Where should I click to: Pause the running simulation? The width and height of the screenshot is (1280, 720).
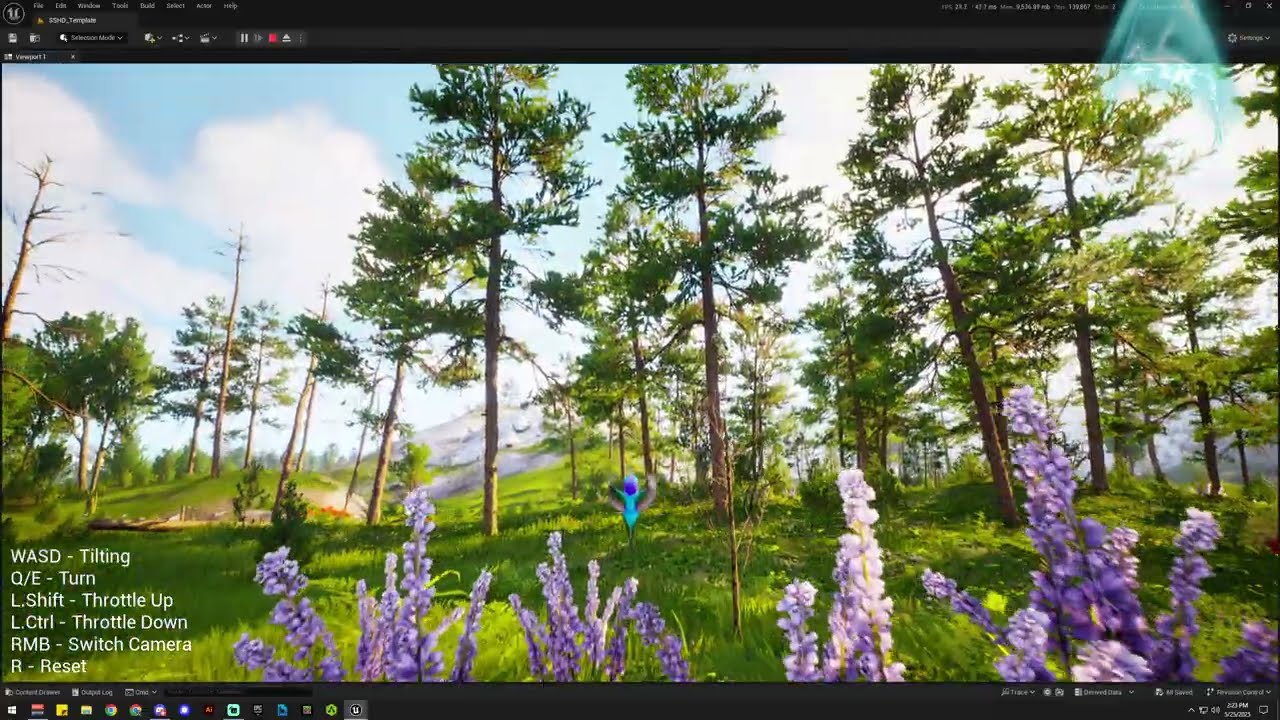pyautogui.click(x=243, y=38)
